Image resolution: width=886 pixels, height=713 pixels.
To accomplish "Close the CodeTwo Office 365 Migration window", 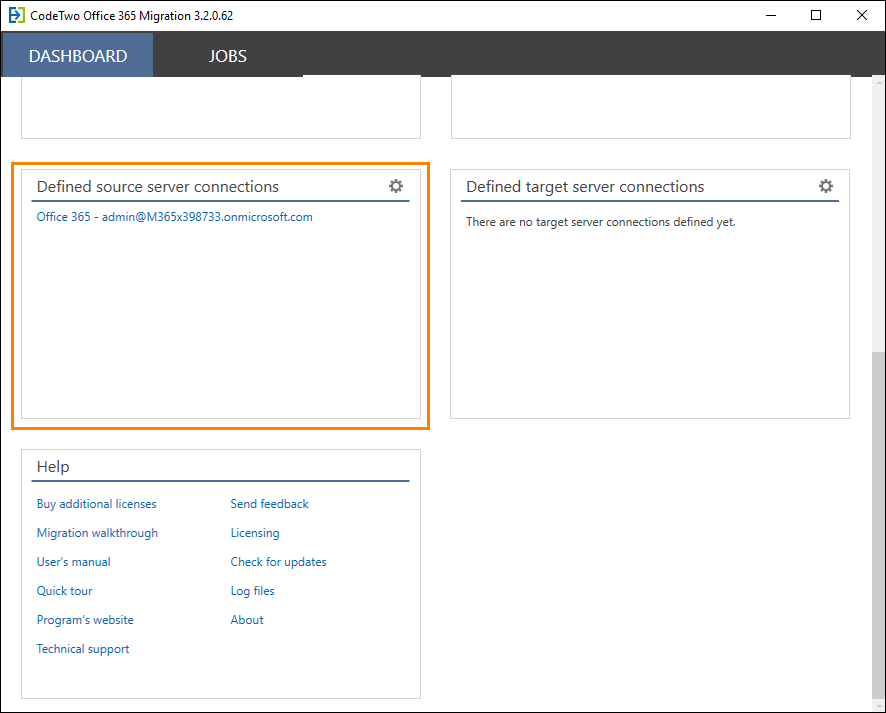I will click(862, 15).
